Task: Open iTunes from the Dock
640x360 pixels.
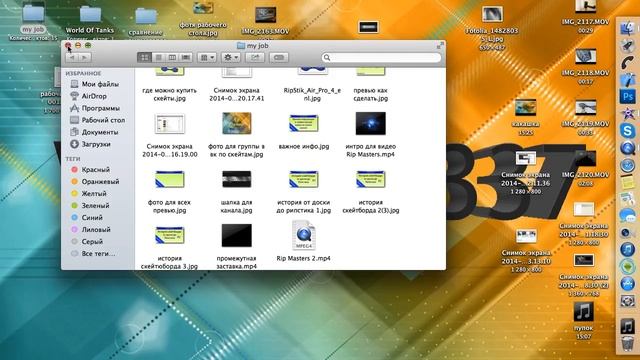Action: click(628, 249)
